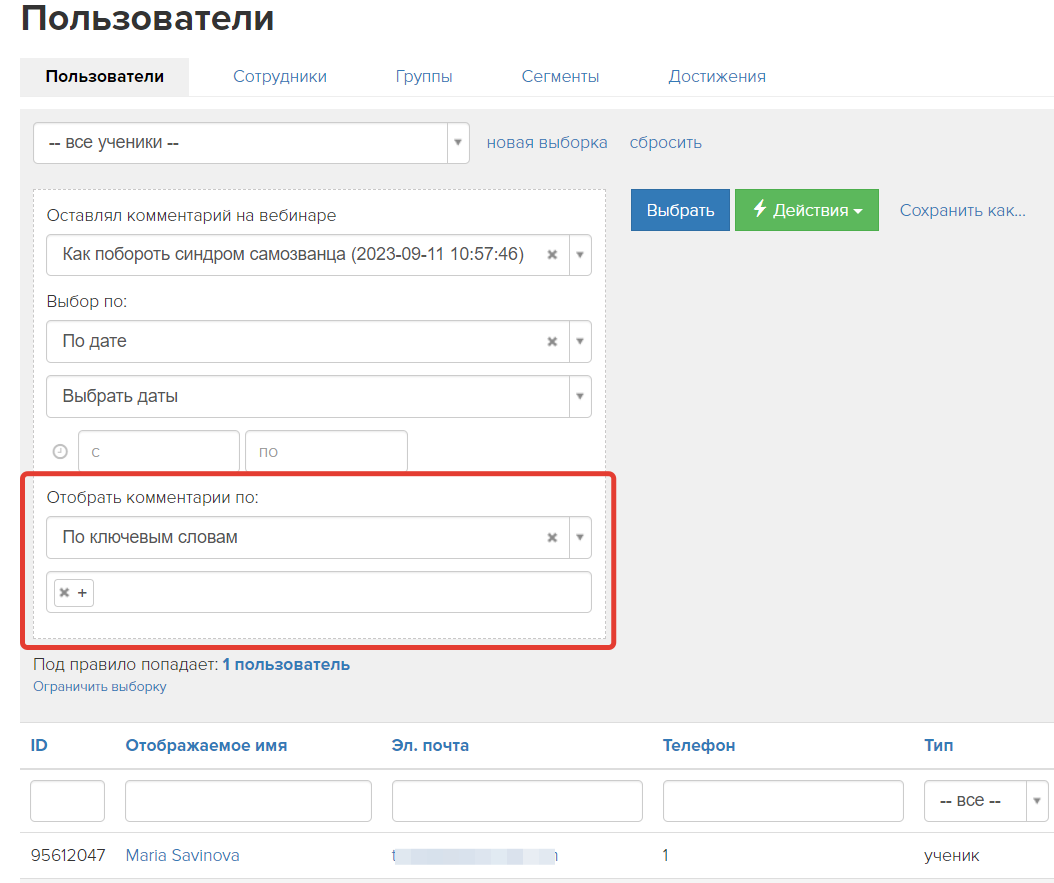Image resolution: width=1054 pixels, height=883 pixels.
Task: Click the clock icon beside the date fields
Action: [60, 451]
